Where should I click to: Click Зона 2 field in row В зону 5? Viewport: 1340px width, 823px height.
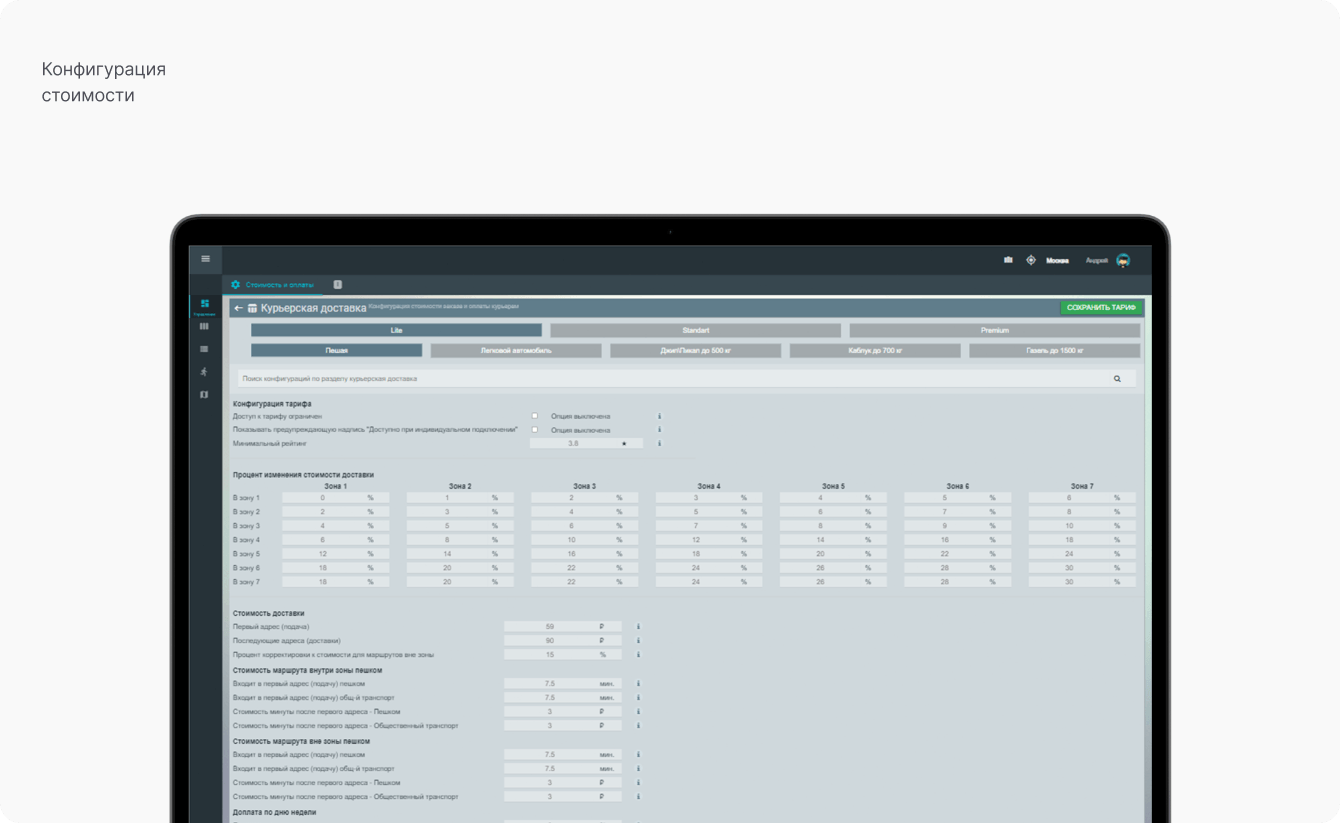460,554
